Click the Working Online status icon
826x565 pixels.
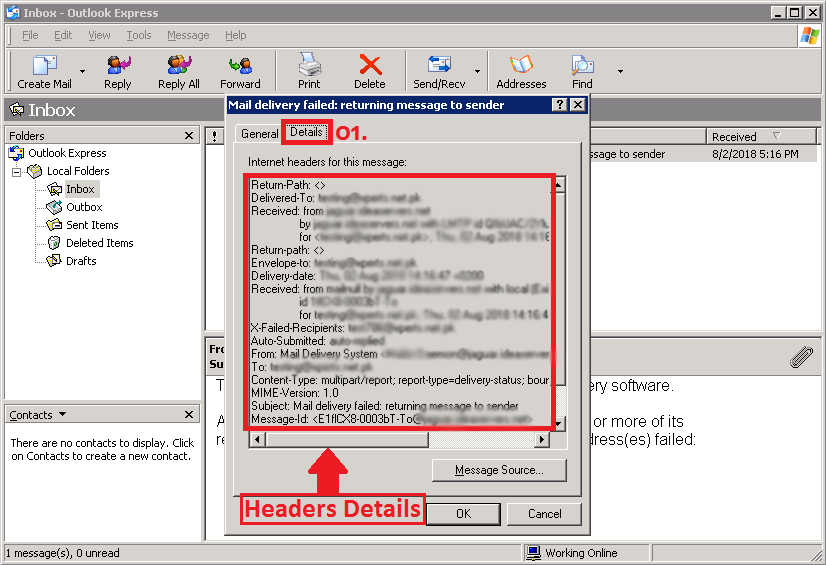click(x=534, y=552)
